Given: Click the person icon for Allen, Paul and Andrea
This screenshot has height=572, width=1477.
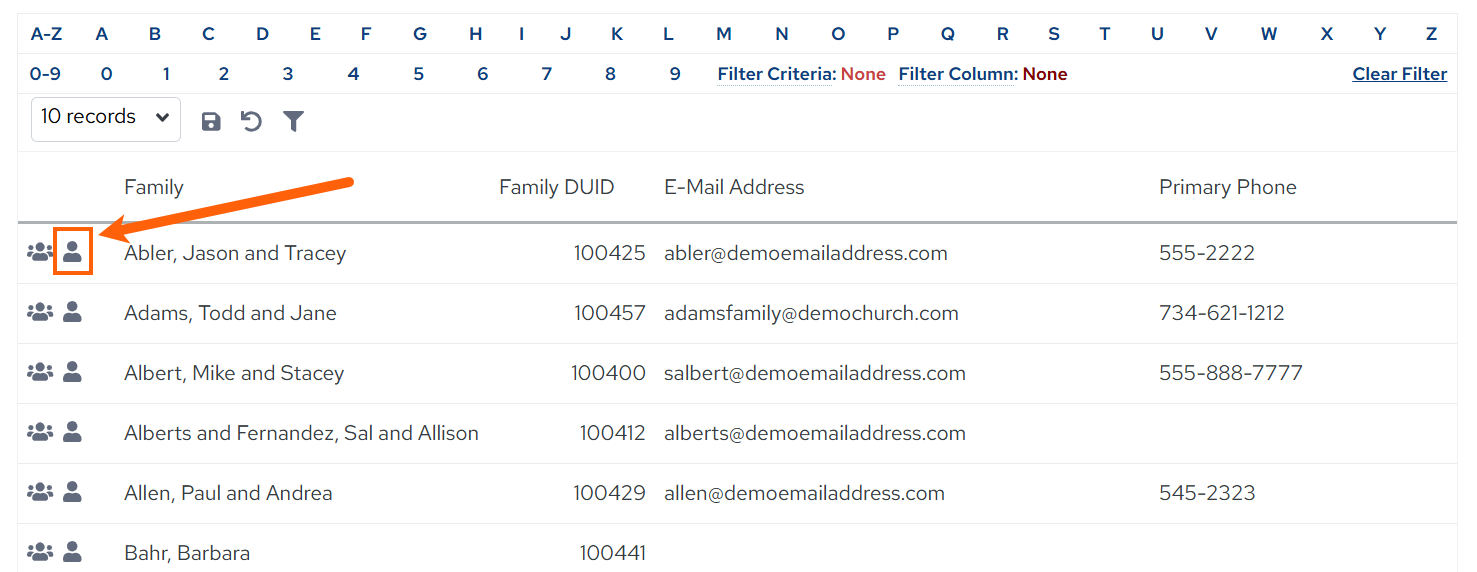Looking at the screenshot, I should [x=72, y=492].
